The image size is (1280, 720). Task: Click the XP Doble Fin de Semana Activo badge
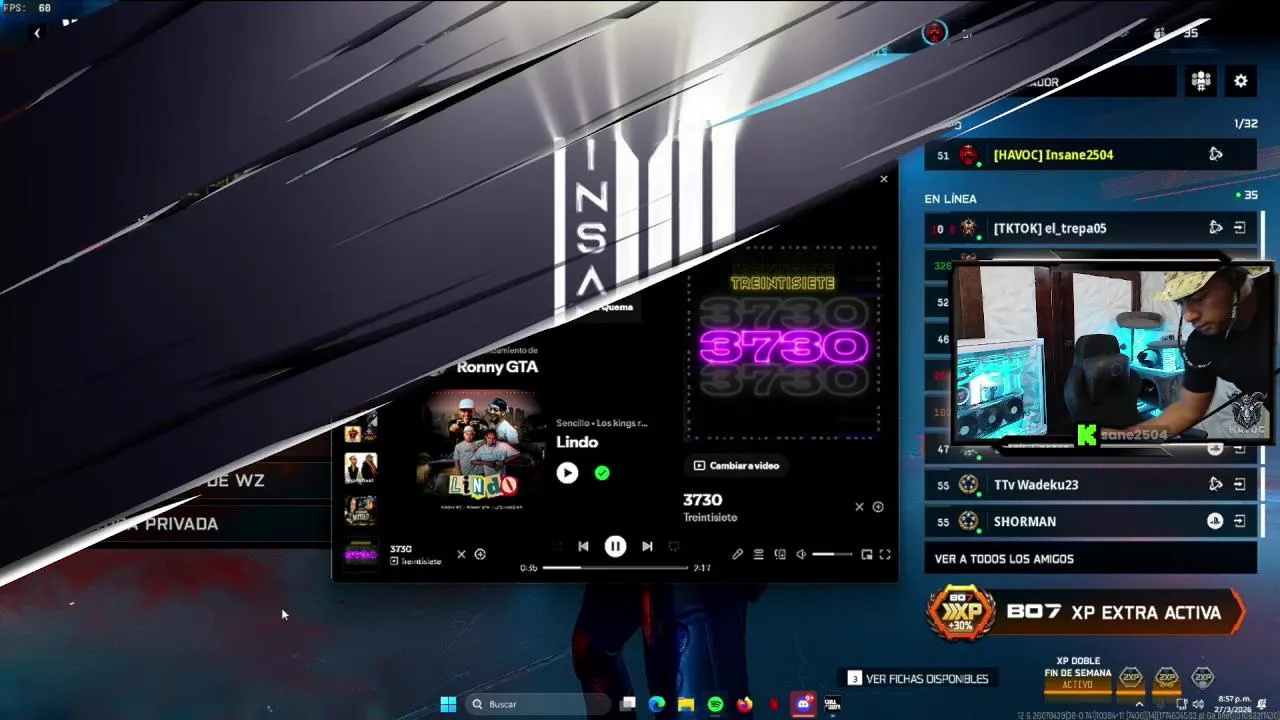pos(1077,673)
